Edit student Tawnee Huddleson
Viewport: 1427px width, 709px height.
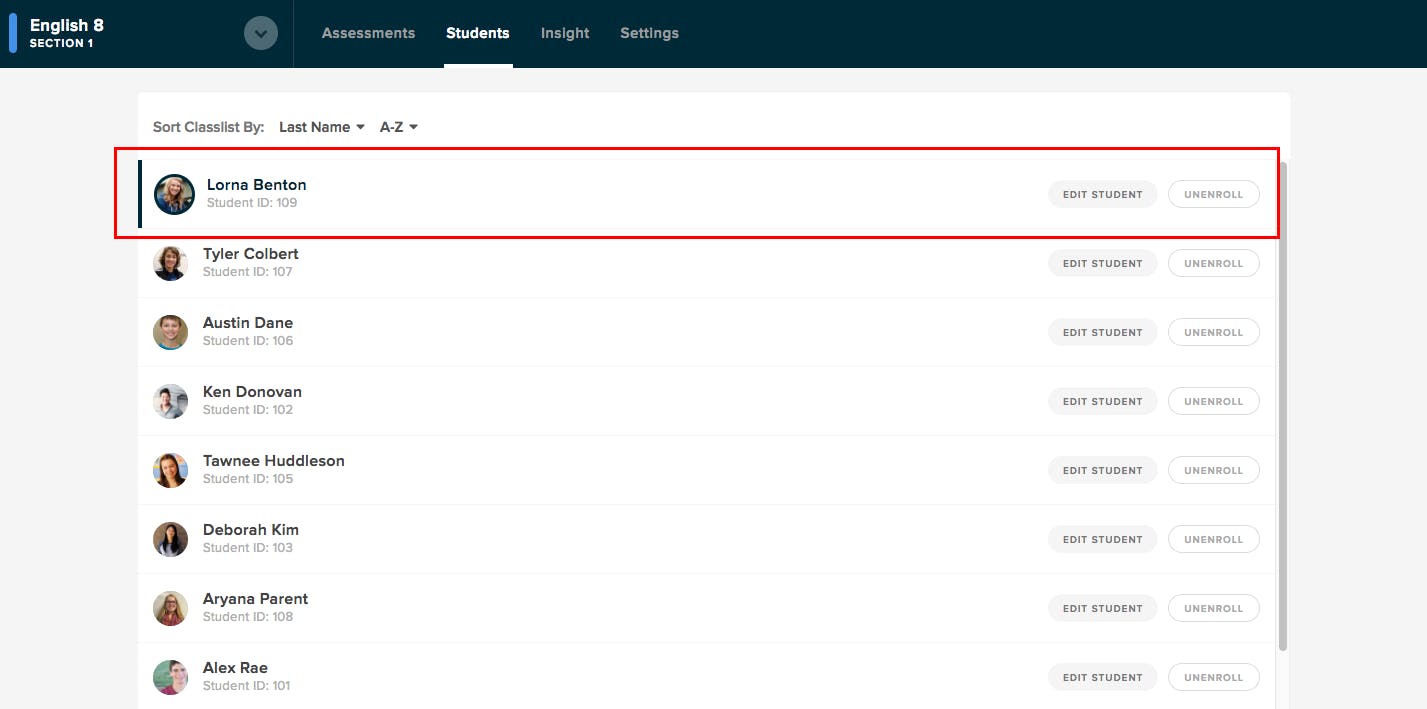click(1102, 470)
